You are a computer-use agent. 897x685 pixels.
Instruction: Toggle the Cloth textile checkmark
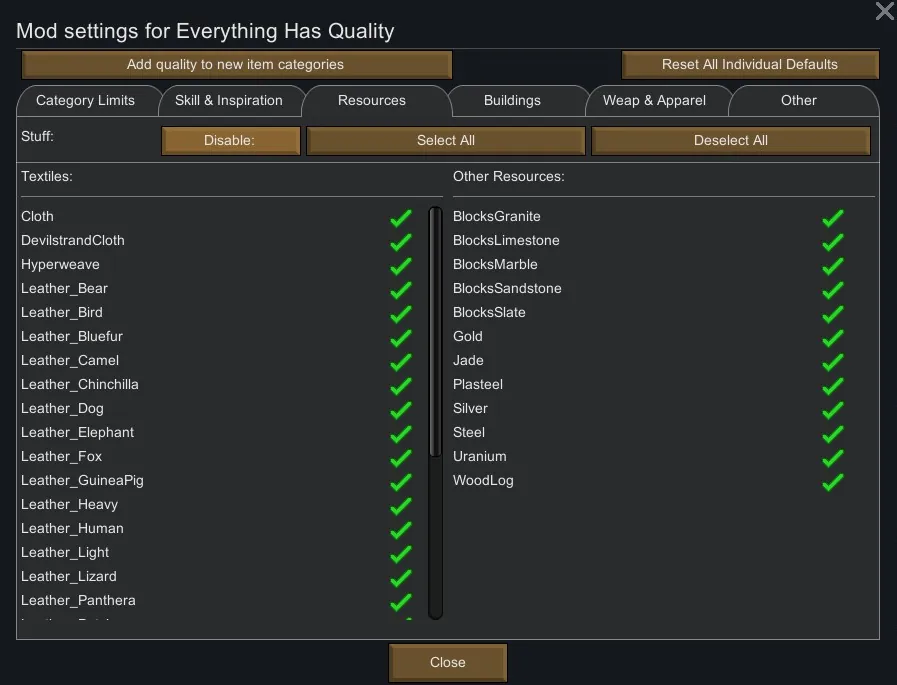tap(401, 217)
